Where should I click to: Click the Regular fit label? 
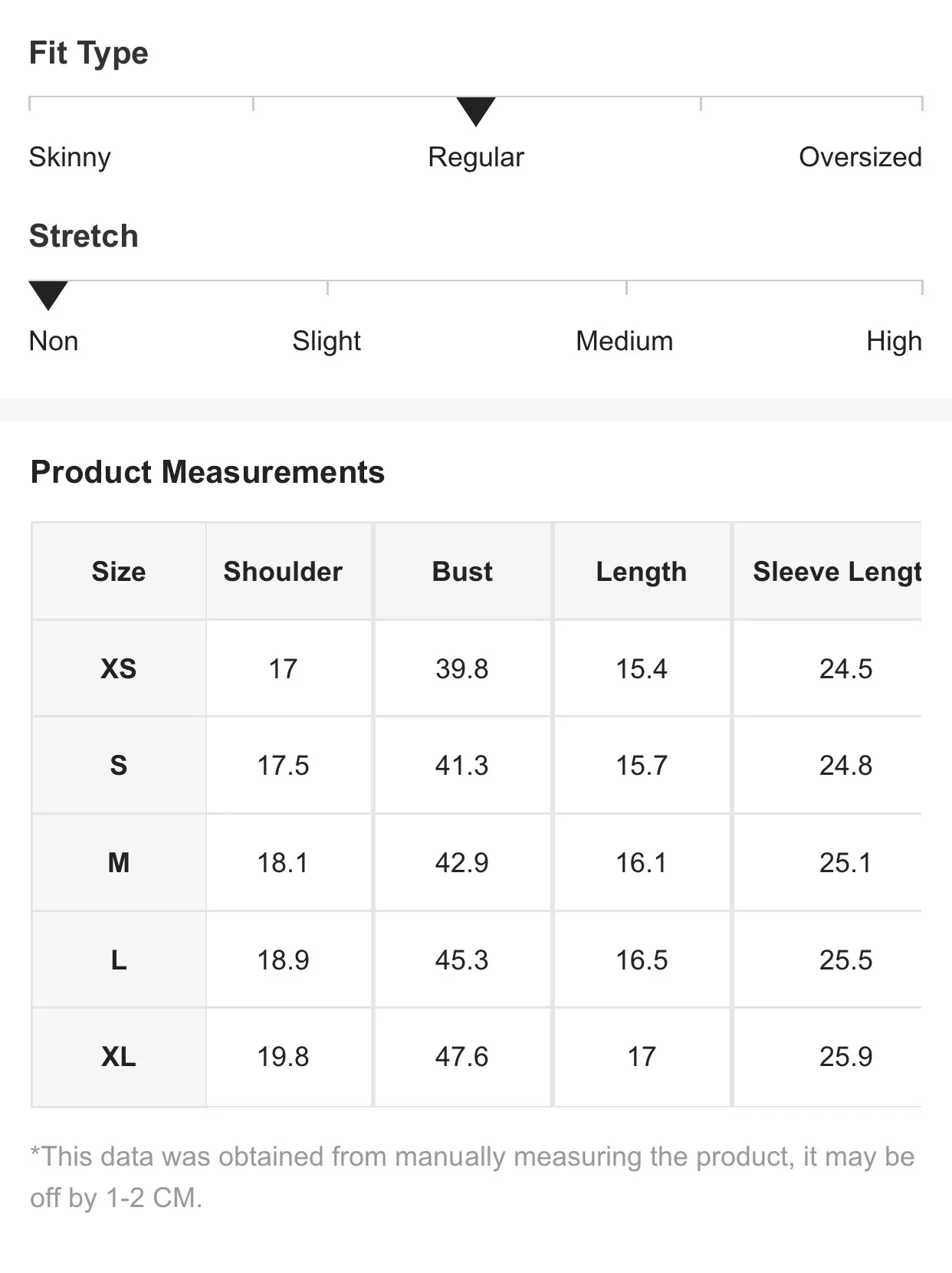[476, 157]
